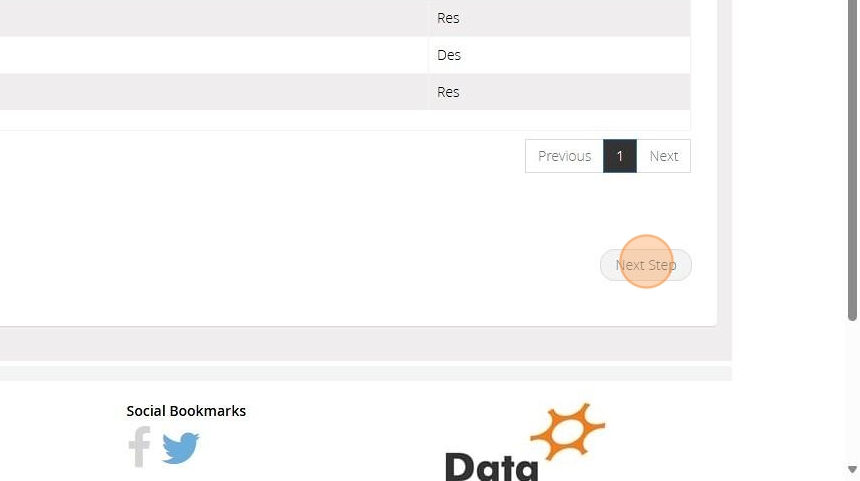
Task: Click the empty left cell of lower Res row
Action: [214, 92]
